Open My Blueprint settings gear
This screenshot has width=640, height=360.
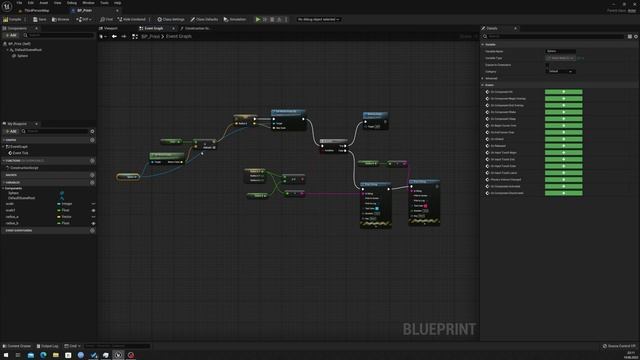coord(92,131)
